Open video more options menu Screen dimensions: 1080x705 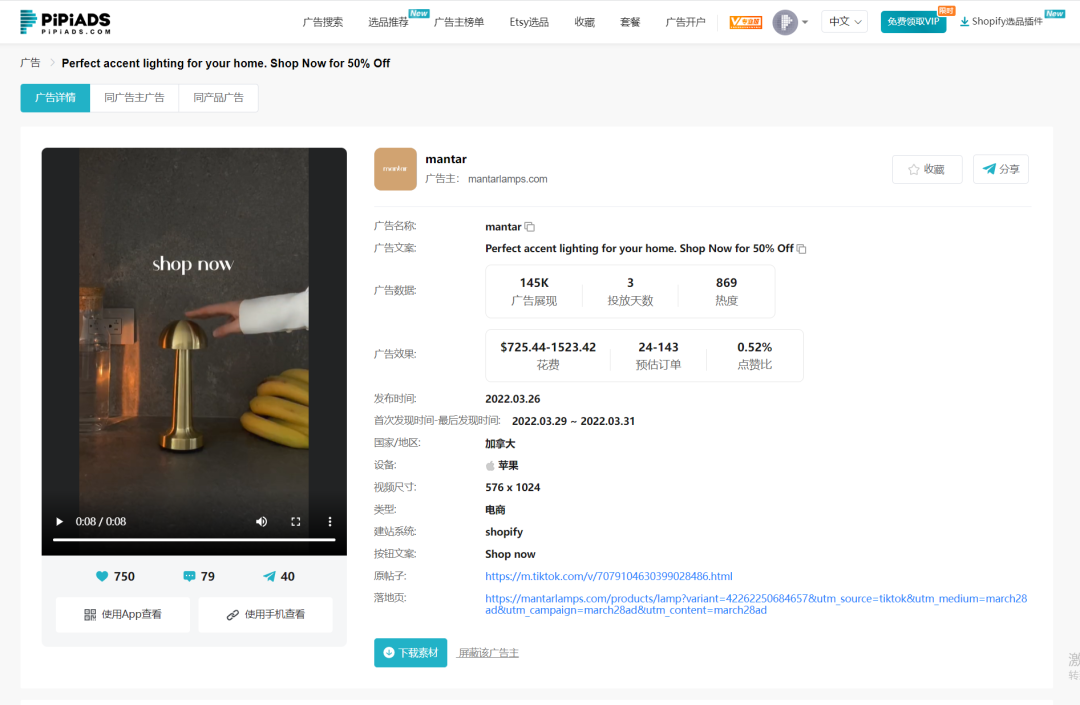click(330, 522)
